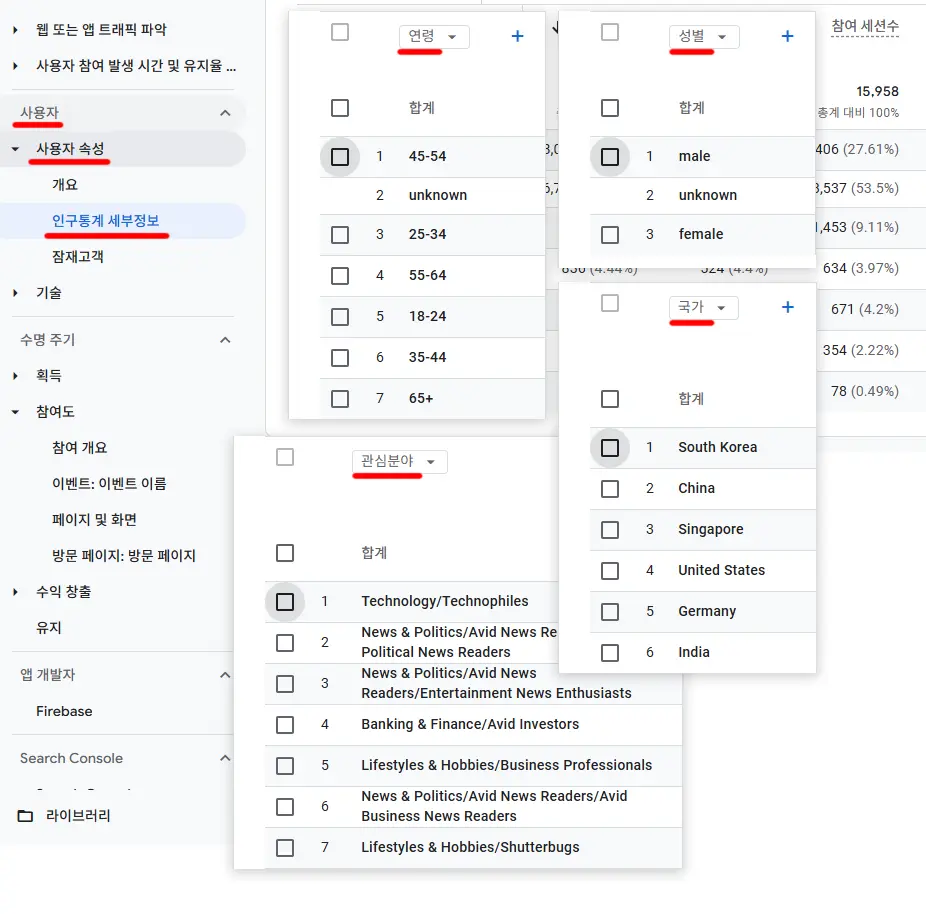Select 인구통계 세부정보 report

click(106, 221)
